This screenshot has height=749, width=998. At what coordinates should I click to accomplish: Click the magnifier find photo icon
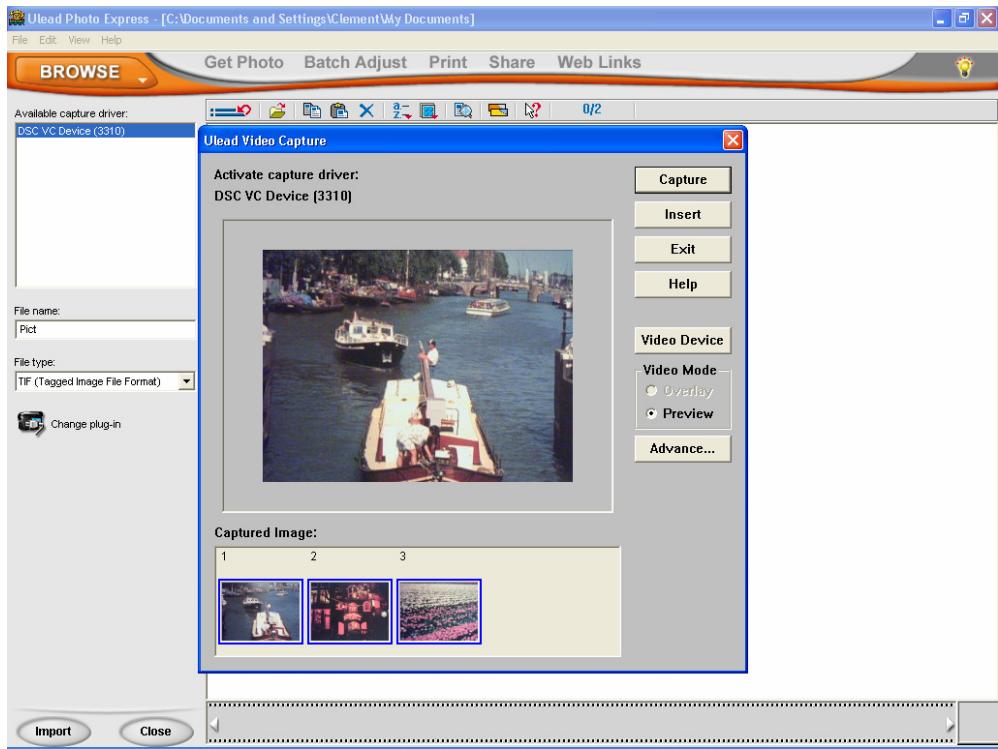coord(463,111)
